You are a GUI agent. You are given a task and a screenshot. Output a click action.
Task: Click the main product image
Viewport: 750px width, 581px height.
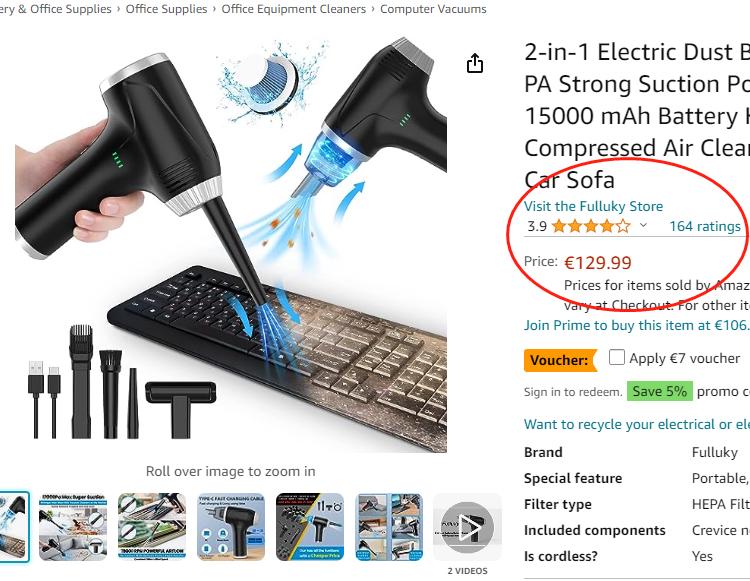coord(231,244)
